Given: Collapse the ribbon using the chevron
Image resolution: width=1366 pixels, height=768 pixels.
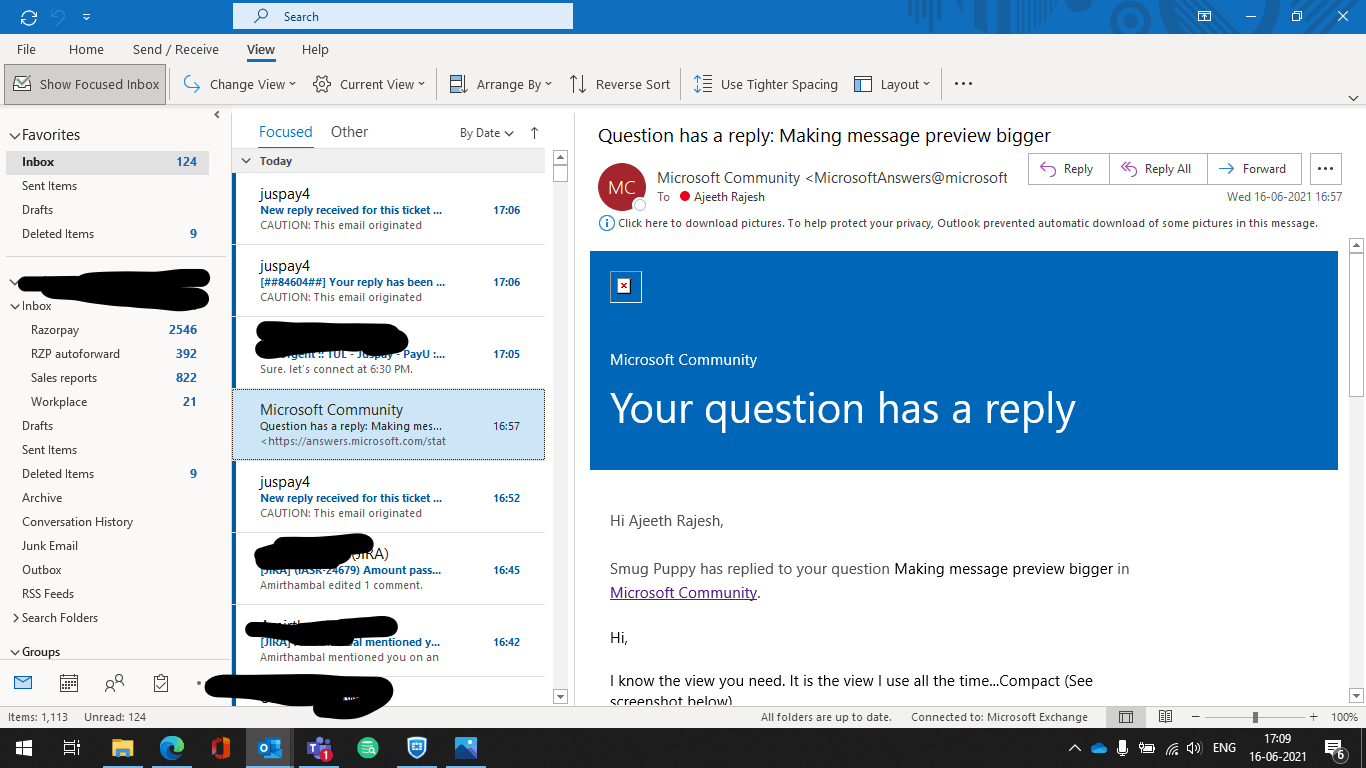Looking at the screenshot, I should pyautogui.click(x=1354, y=97).
